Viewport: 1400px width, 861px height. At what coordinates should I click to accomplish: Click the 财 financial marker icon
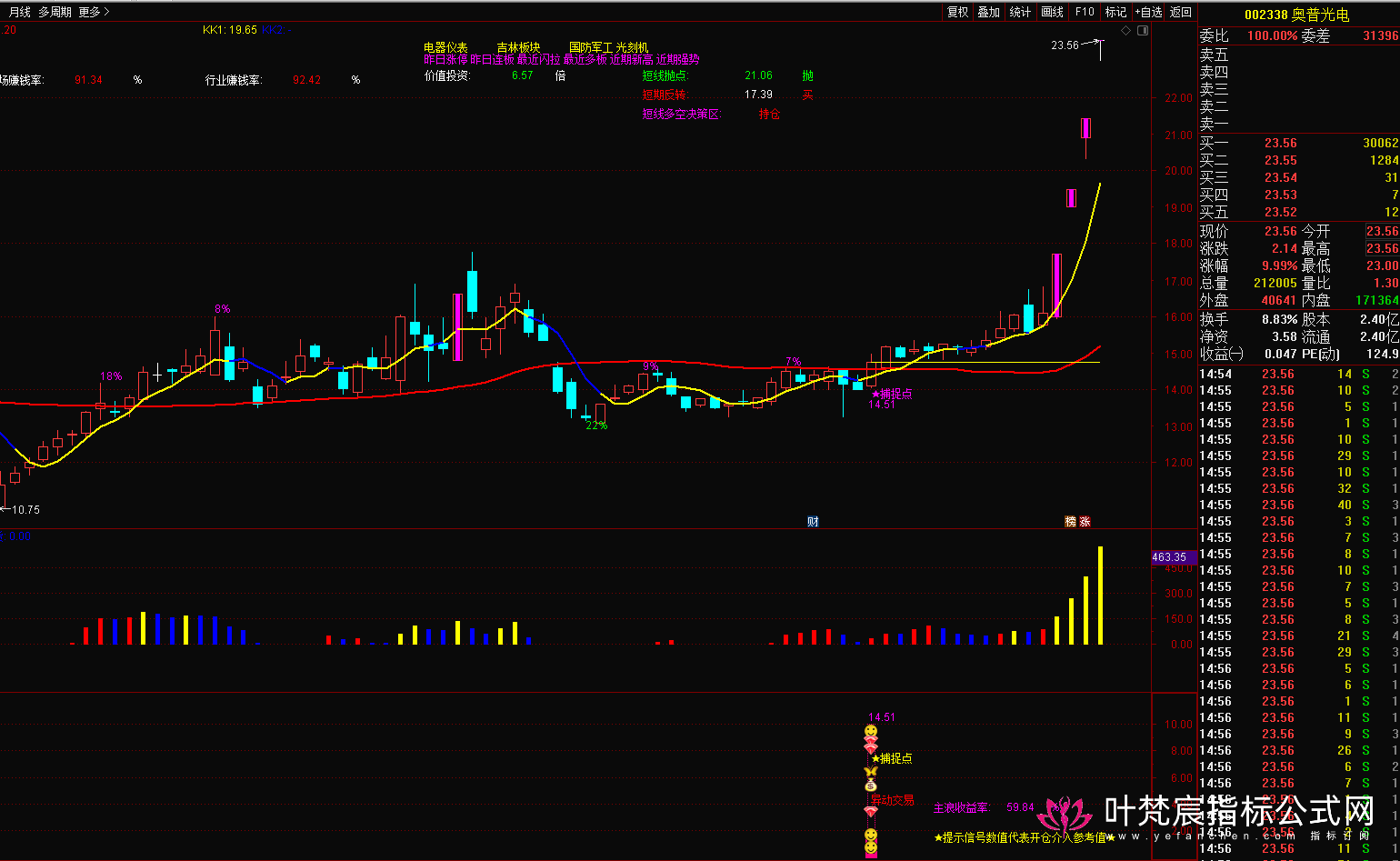tap(813, 522)
